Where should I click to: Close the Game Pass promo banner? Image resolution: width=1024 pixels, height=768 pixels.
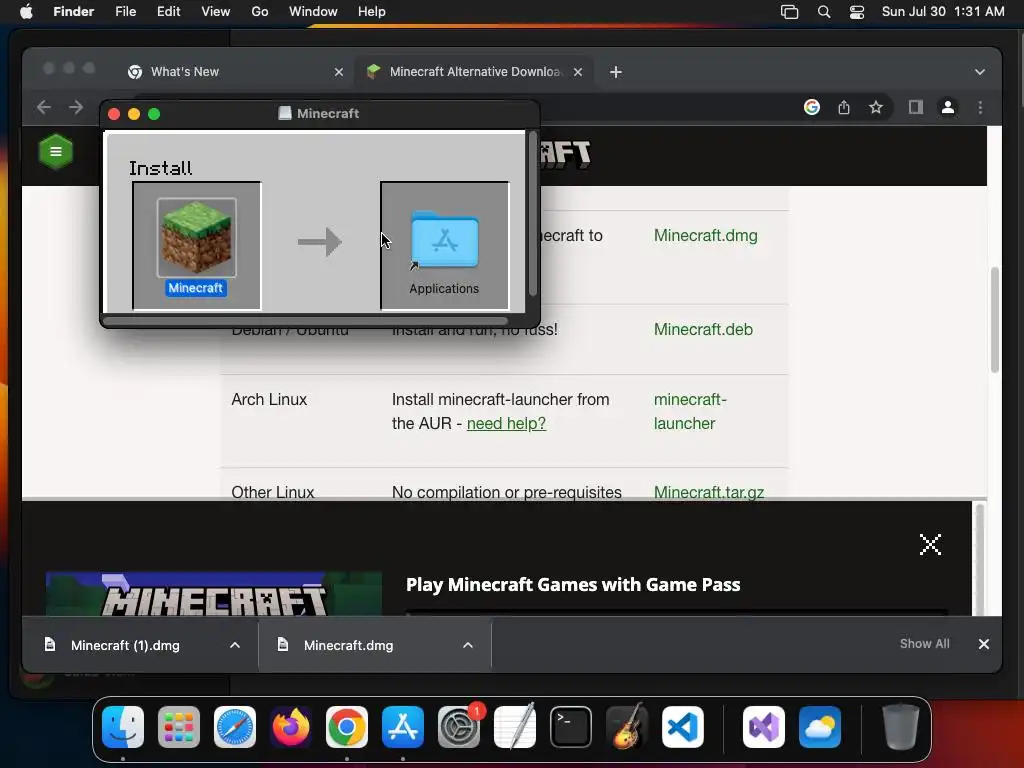(930, 544)
